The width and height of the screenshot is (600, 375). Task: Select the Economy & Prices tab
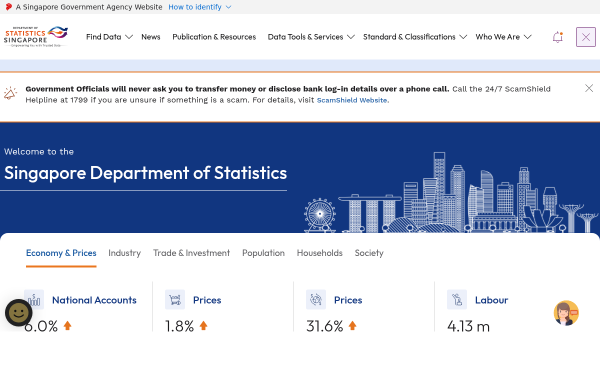click(61, 253)
